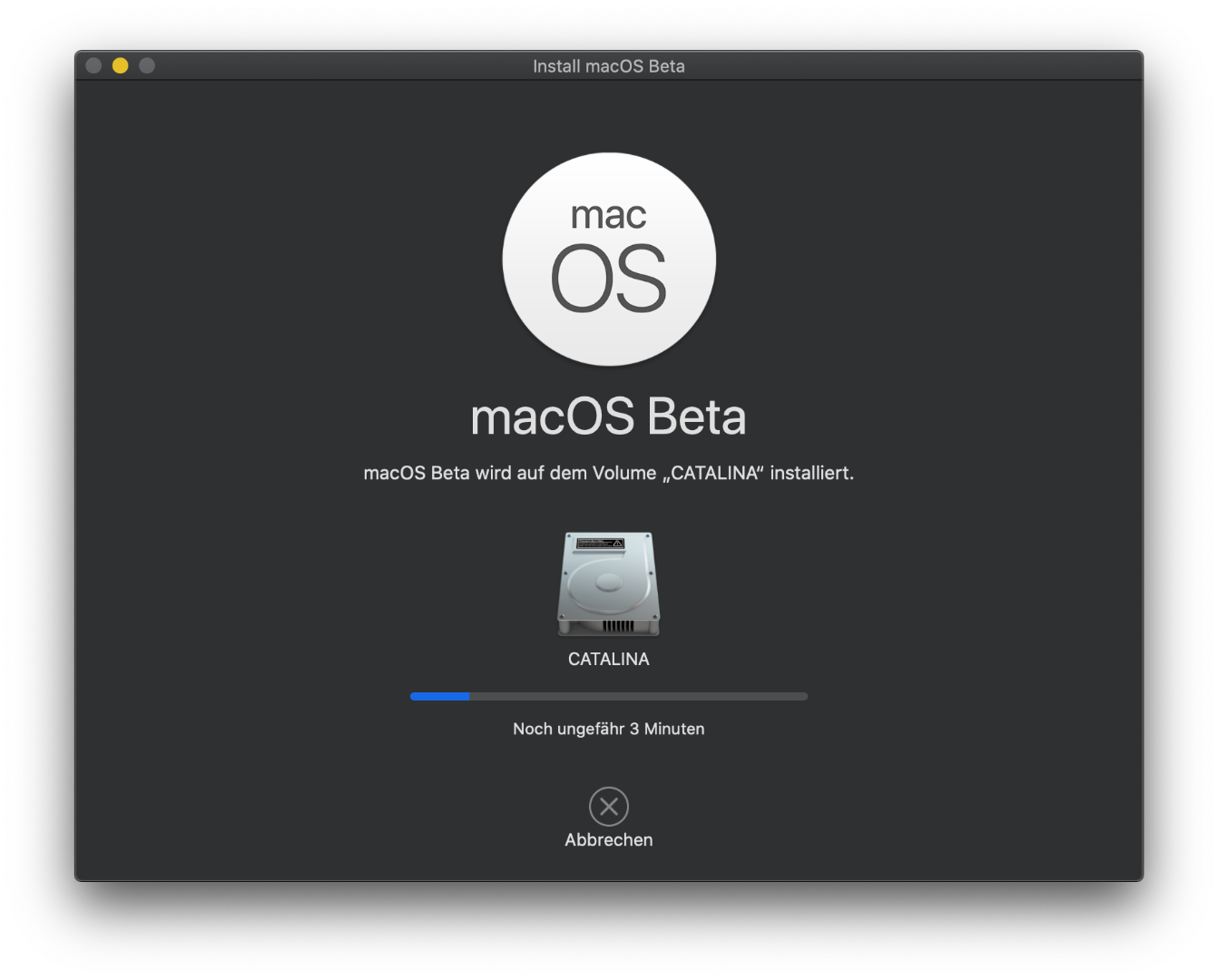
Task: Click the Abbrechen cancel X icon
Action: click(608, 806)
